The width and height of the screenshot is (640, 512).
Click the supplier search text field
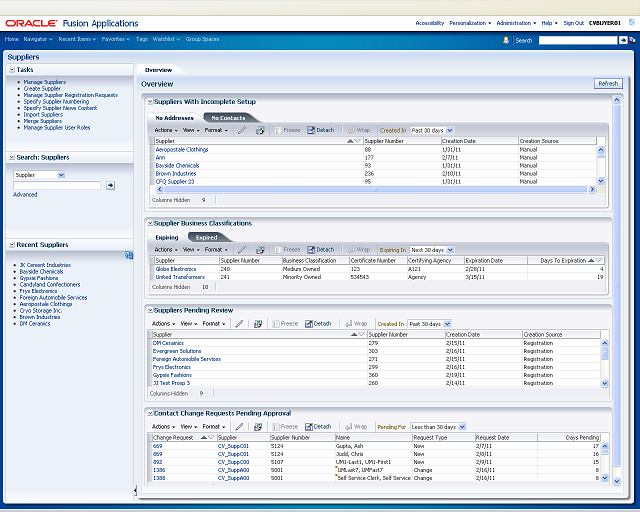[57, 185]
